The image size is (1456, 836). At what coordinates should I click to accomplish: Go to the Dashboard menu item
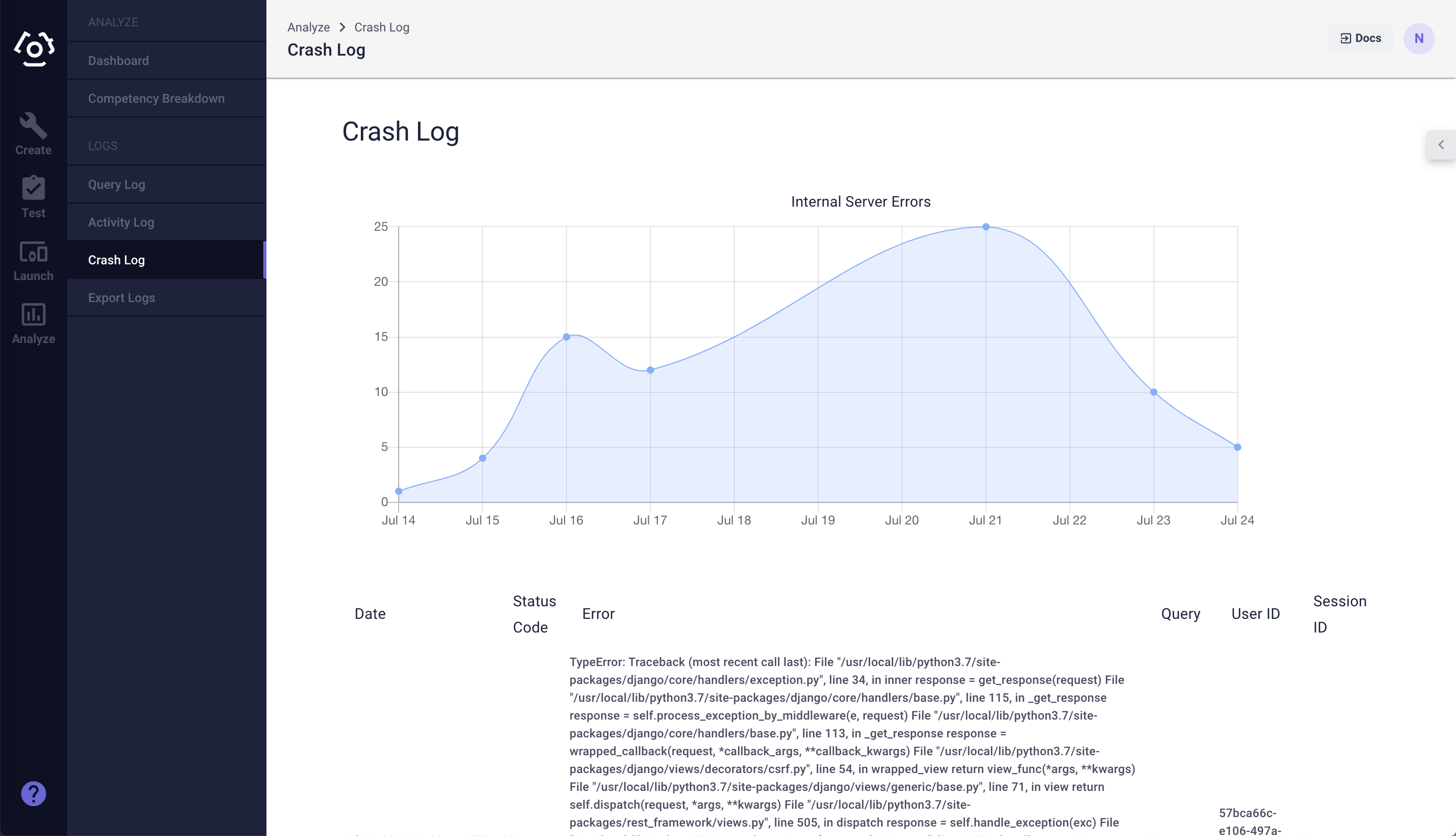[166, 61]
